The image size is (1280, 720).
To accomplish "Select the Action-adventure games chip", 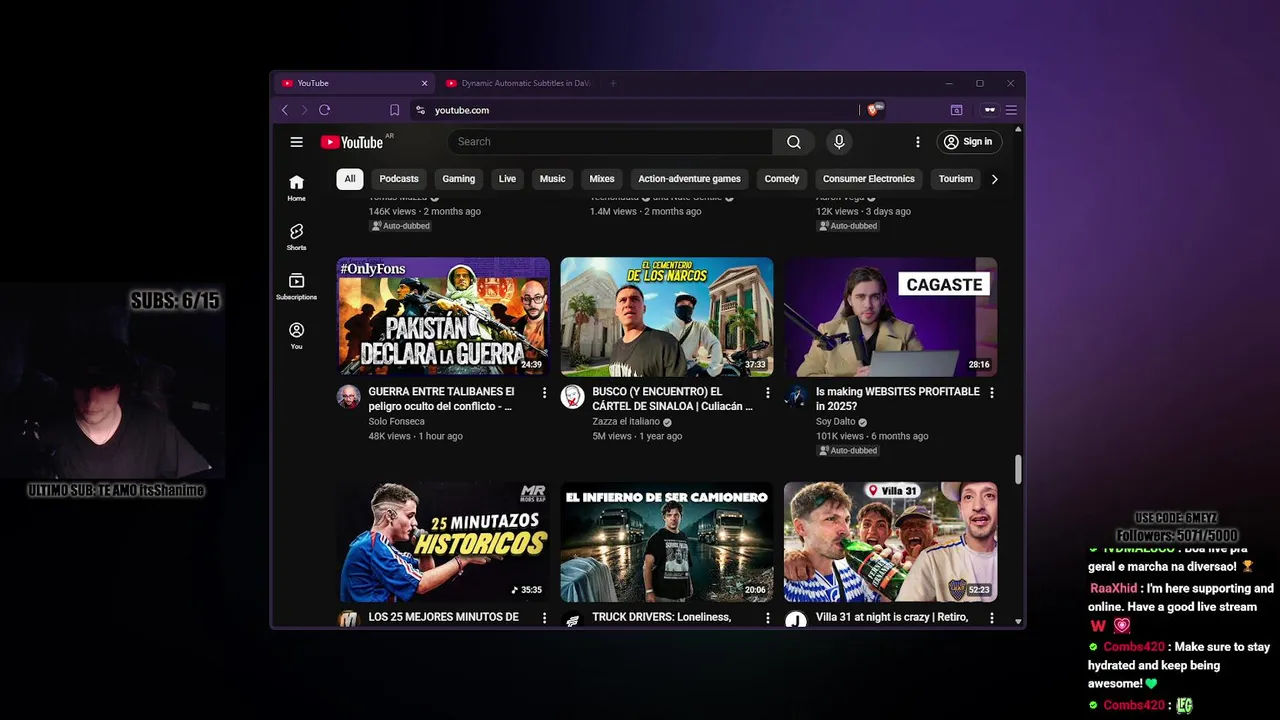I will [689, 179].
